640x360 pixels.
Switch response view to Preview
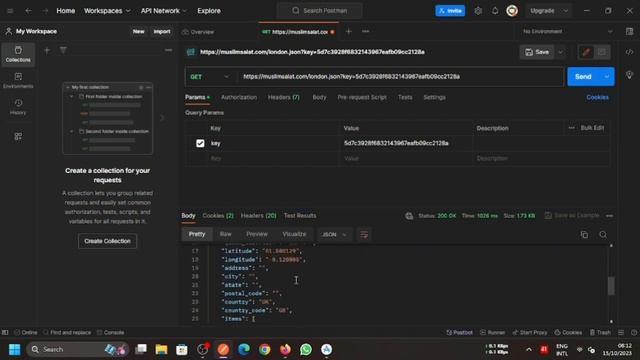click(x=257, y=234)
